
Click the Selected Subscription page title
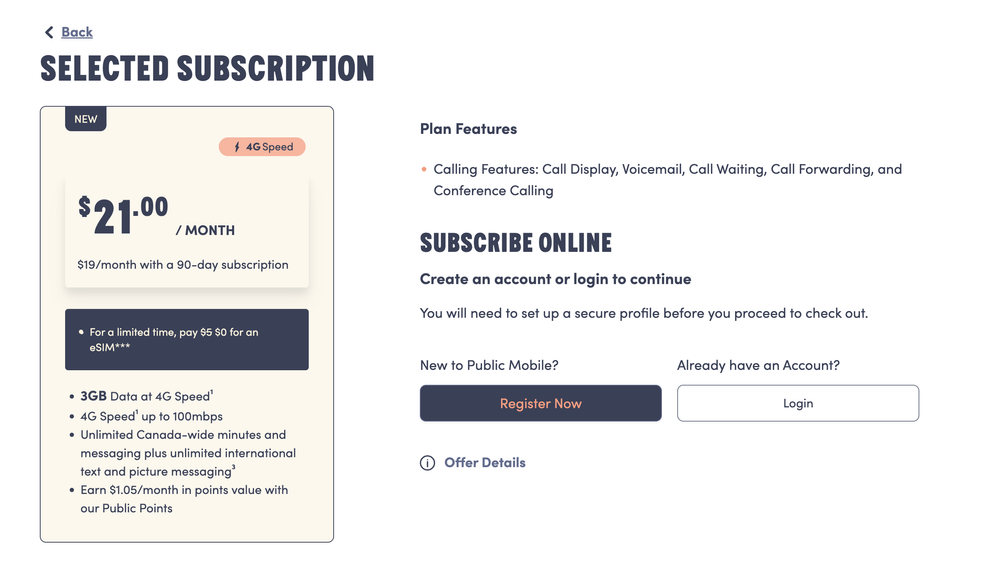(207, 69)
